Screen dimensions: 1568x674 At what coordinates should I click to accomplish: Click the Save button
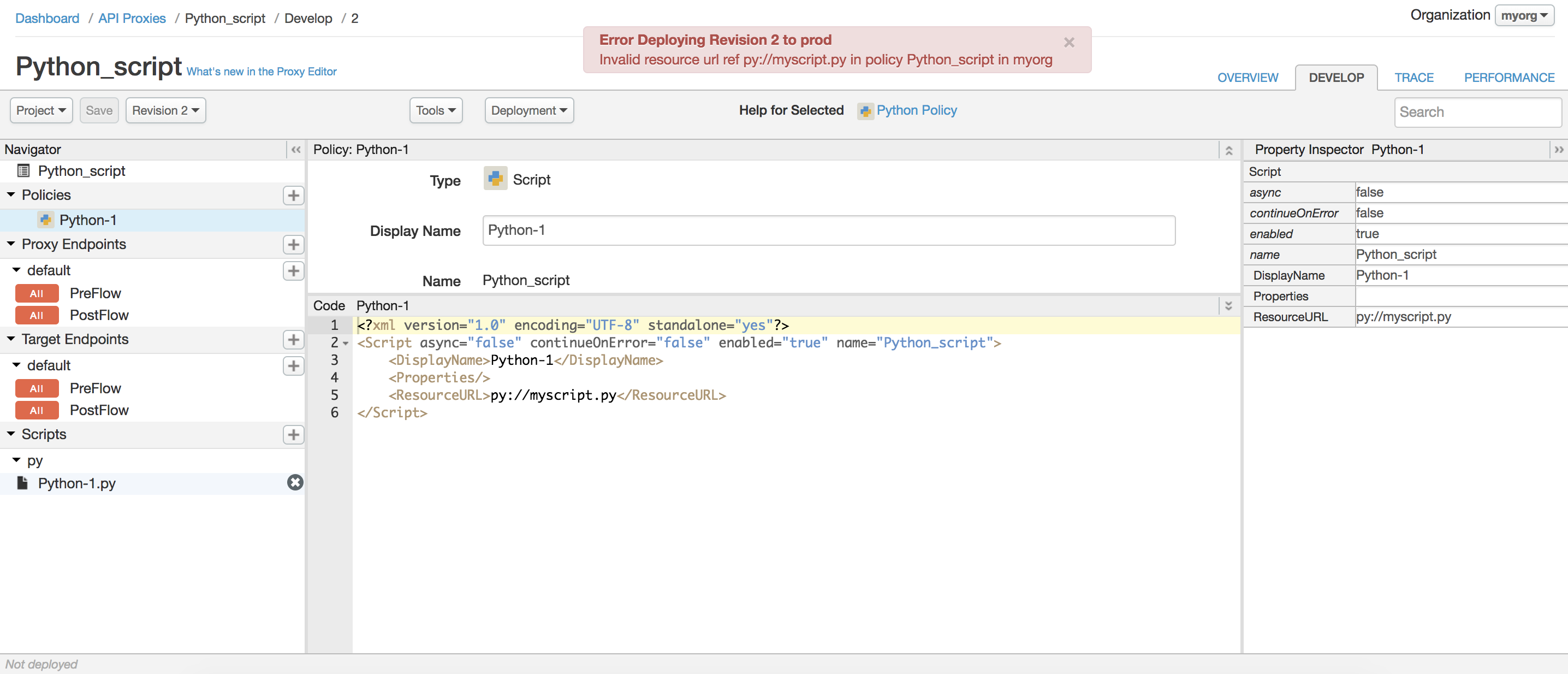[99, 110]
